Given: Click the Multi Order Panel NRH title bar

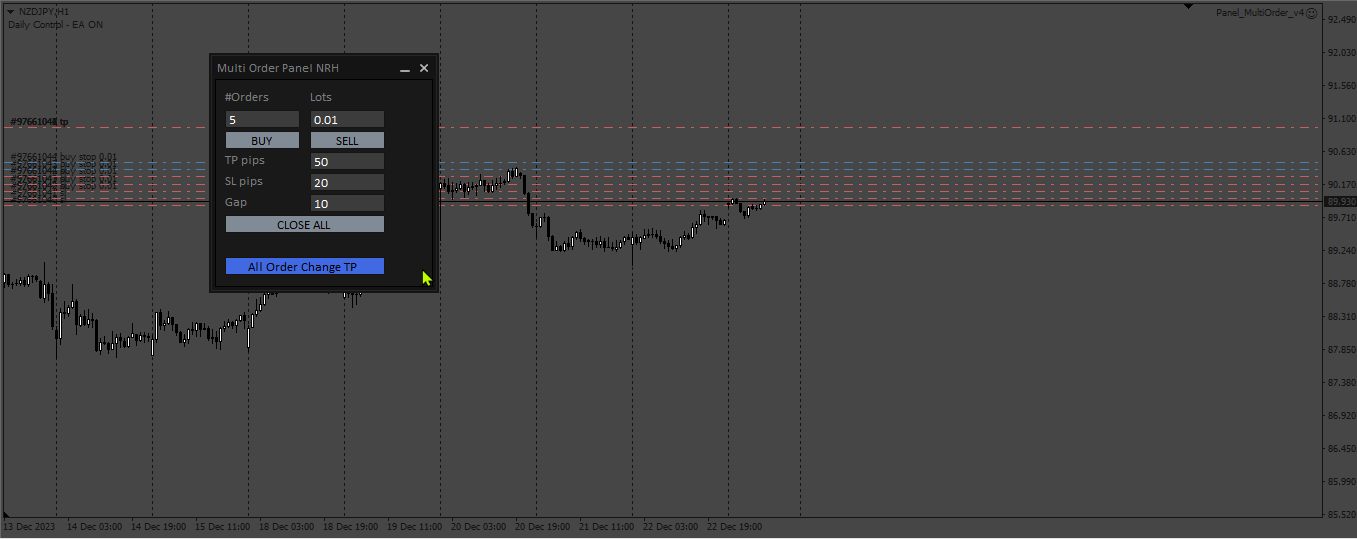Looking at the screenshot, I should click(x=323, y=68).
